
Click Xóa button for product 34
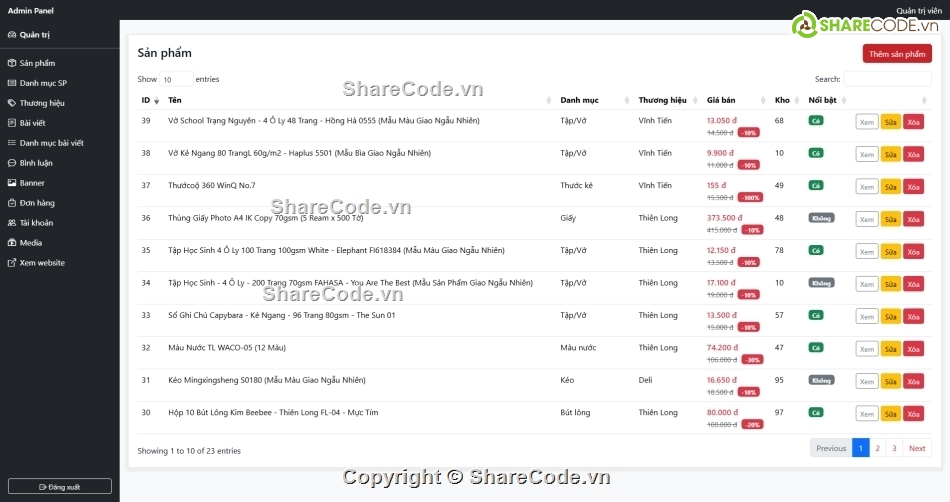click(914, 285)
